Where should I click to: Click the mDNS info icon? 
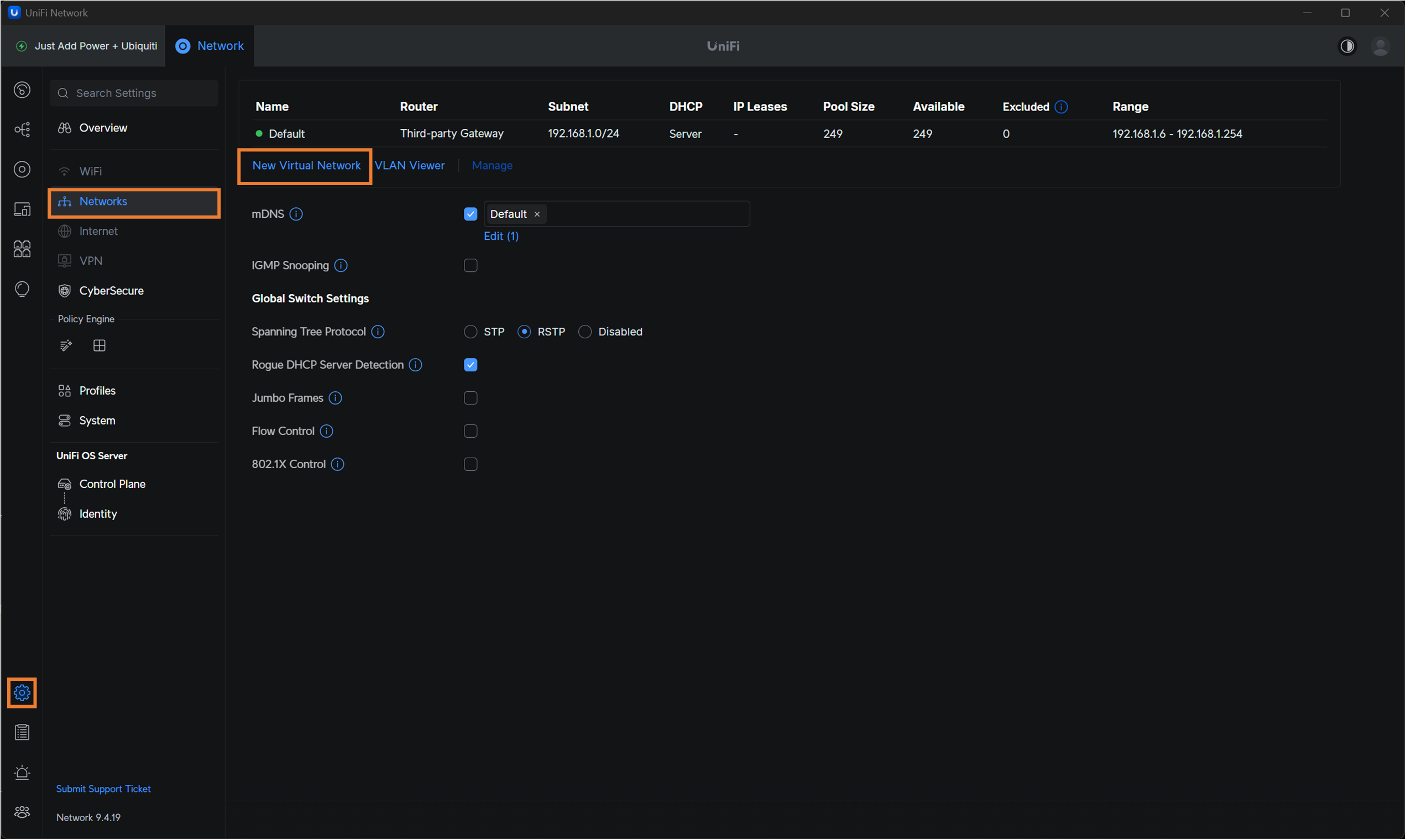click(296, 214)
